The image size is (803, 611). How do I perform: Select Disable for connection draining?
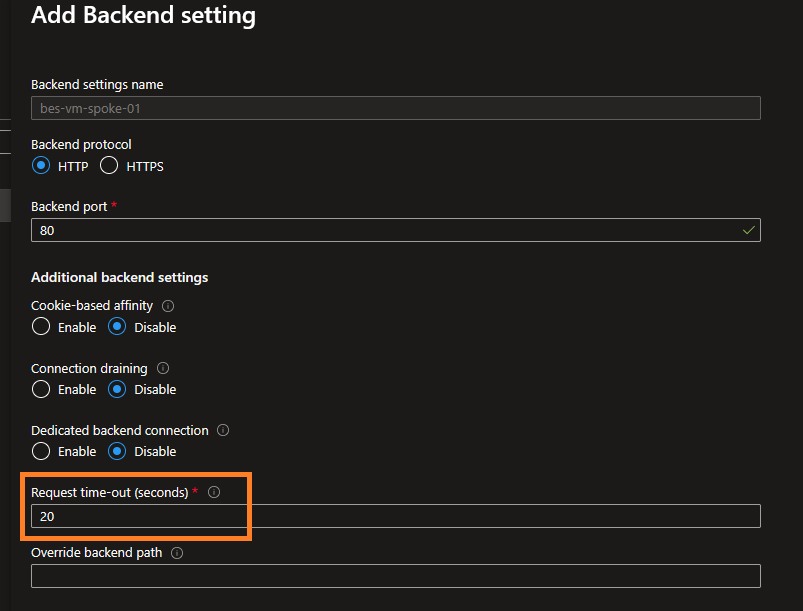click(117, 389)
